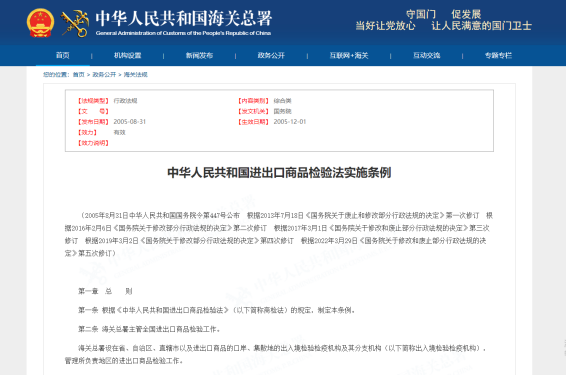Click the slogan 守国门 促发展
This screenshot has height=375, width=566.
tap(443, 14)
